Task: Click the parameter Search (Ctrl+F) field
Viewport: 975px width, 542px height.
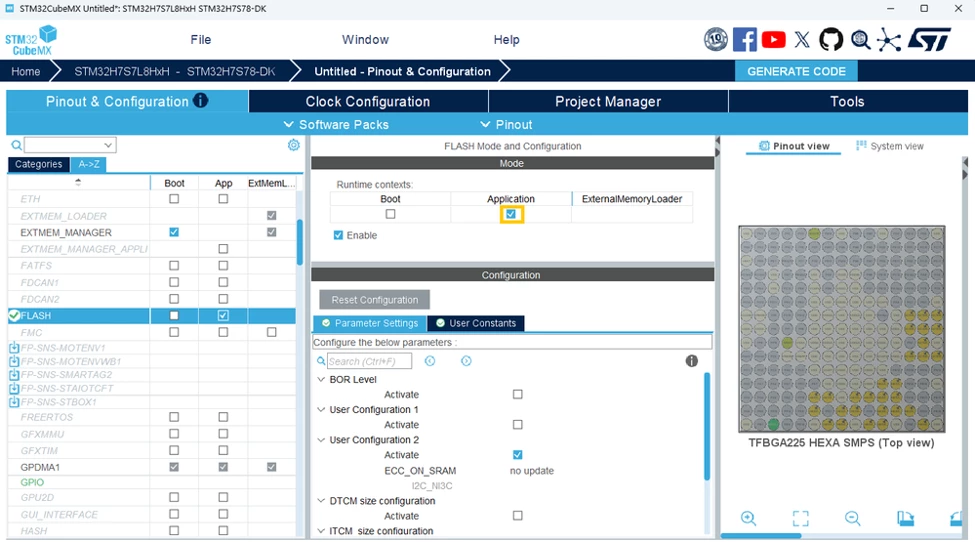Action: click(369, 361)
